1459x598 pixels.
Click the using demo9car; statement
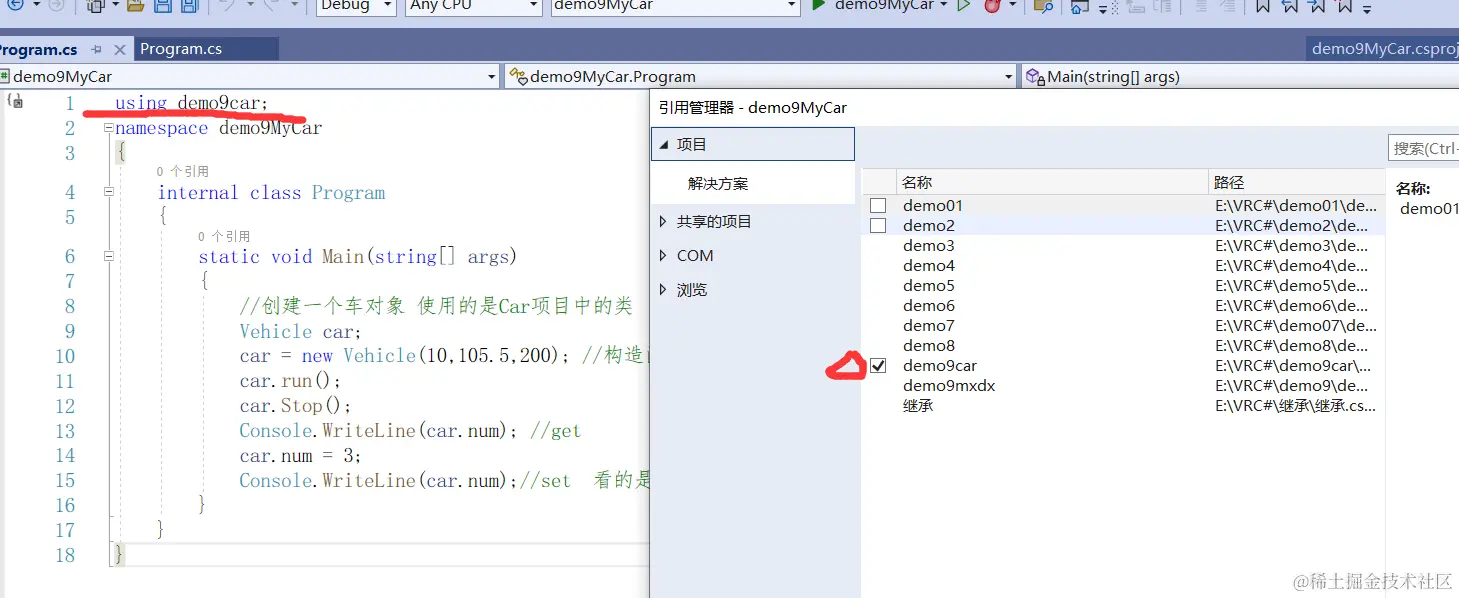pos(192,103)
